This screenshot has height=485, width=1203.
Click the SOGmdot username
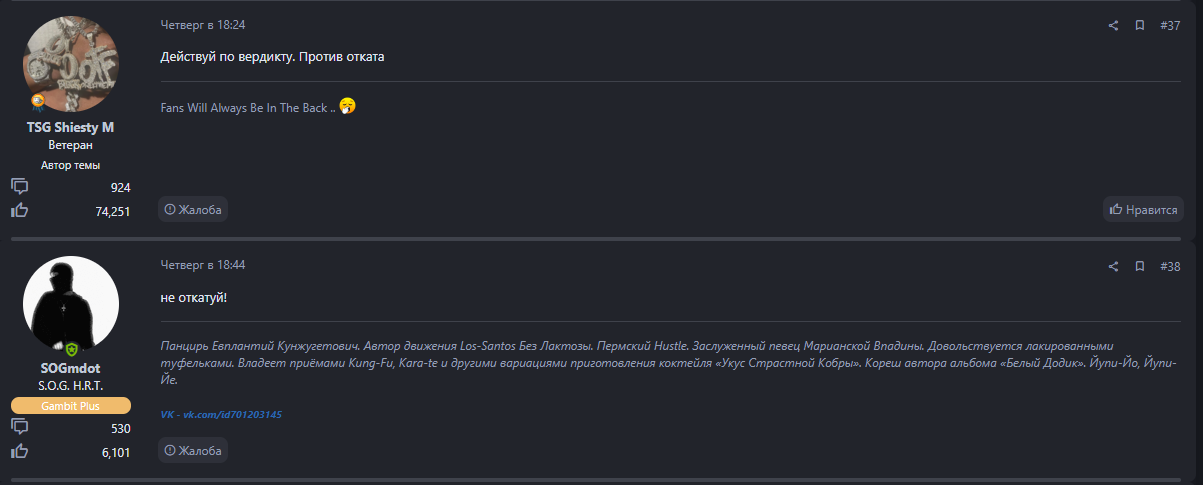tap(70, 369)
